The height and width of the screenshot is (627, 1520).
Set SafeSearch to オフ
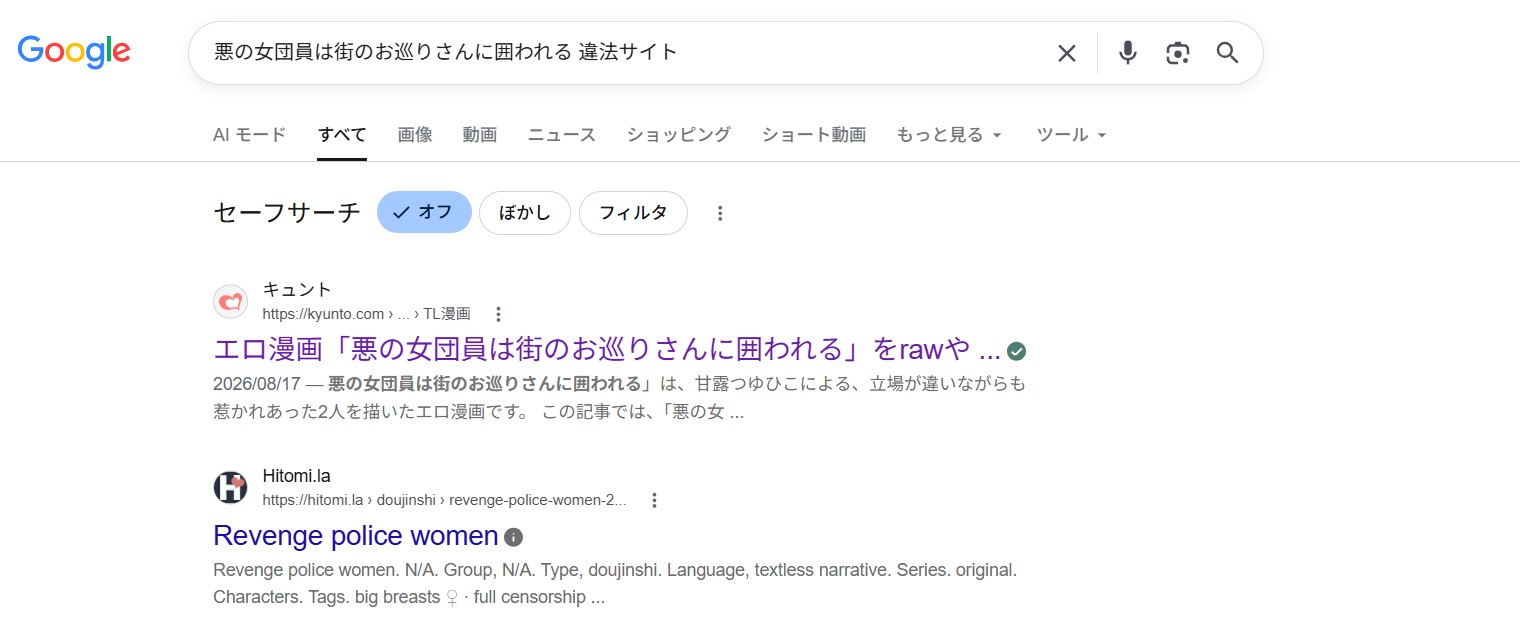point(424,212)
